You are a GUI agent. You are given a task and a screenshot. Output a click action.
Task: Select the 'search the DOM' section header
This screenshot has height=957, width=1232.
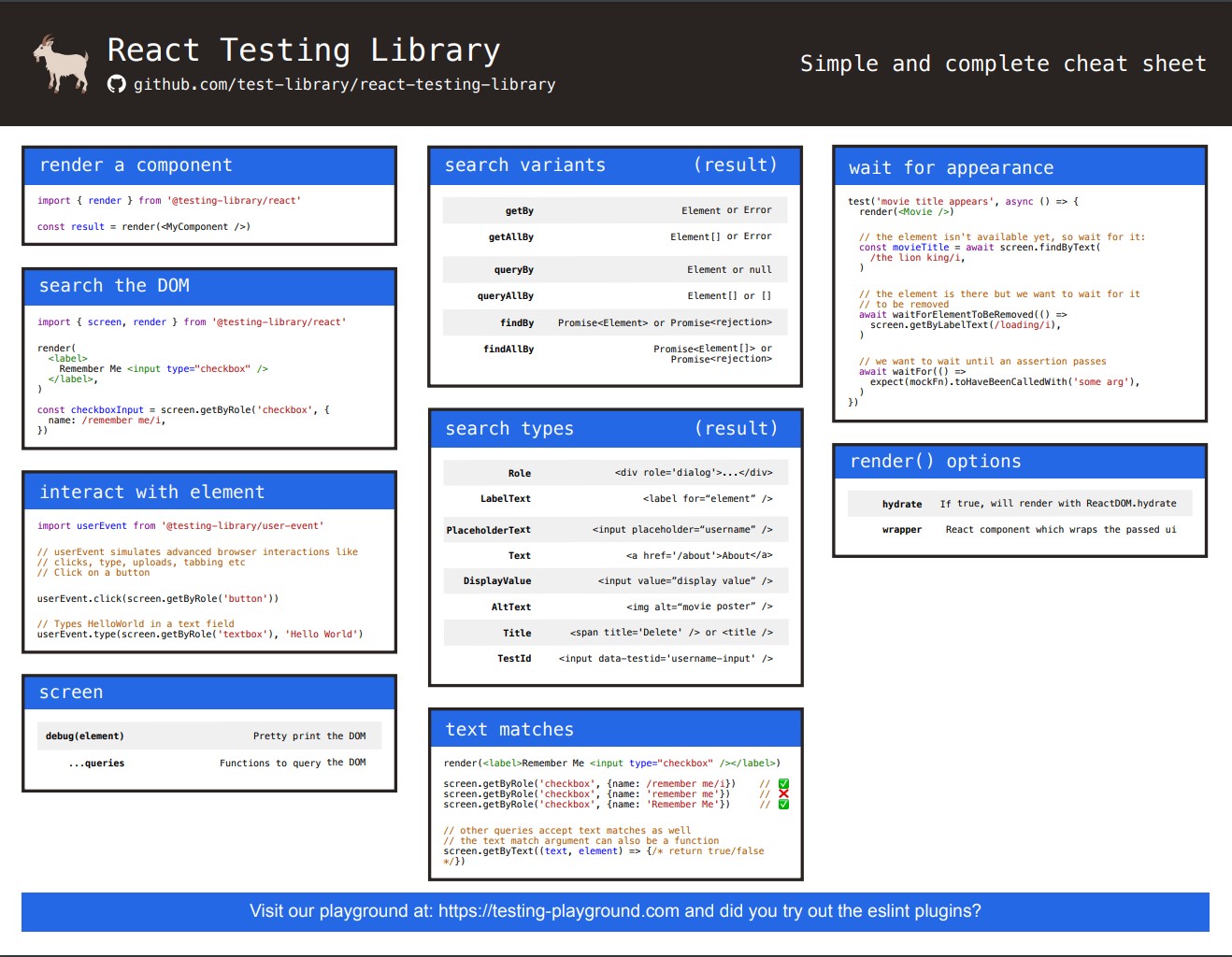209,286
